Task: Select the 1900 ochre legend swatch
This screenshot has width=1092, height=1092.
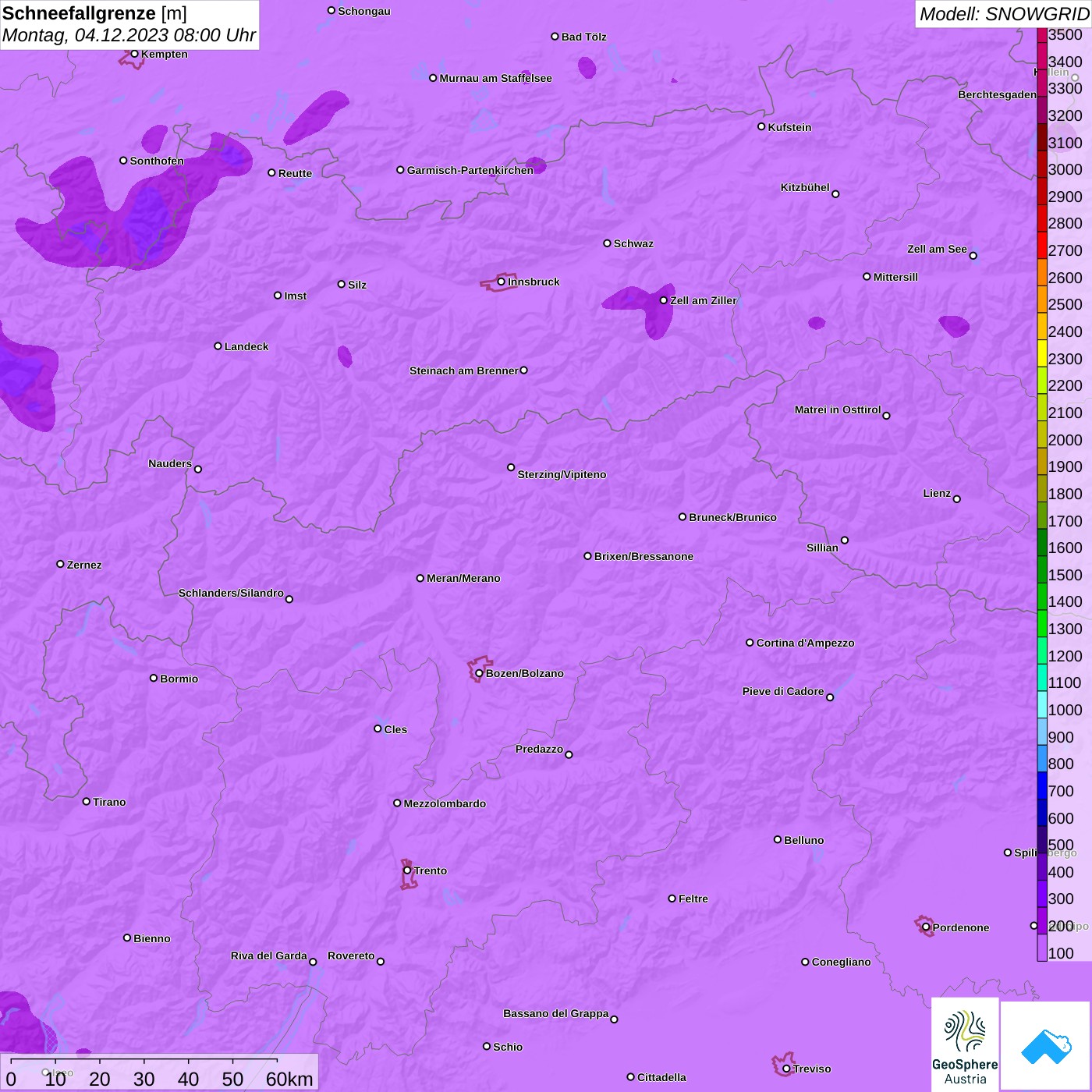Action: [1042, 461]
